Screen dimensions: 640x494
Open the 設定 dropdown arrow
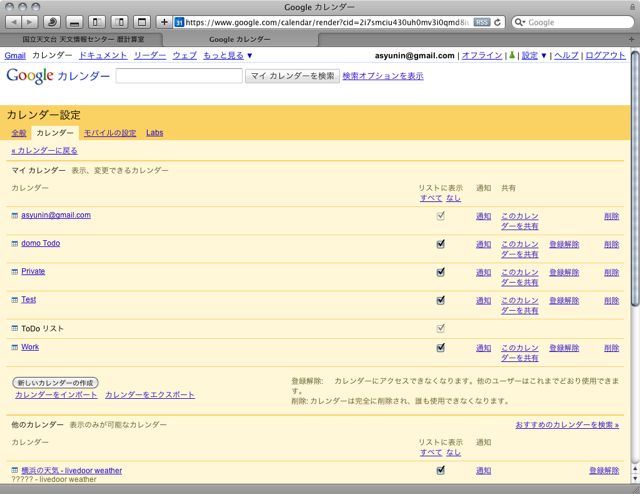pyautogui.click(x=544, y=56)
